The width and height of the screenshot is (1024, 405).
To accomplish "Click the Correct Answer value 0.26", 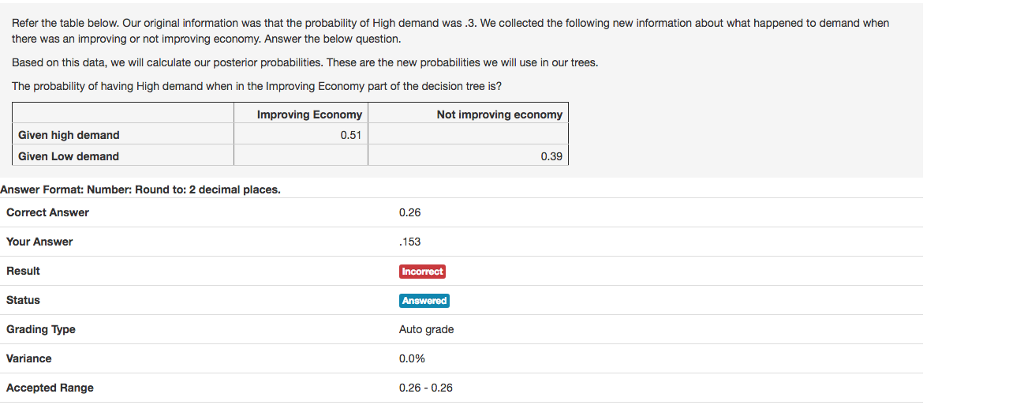I will (409, 212).
